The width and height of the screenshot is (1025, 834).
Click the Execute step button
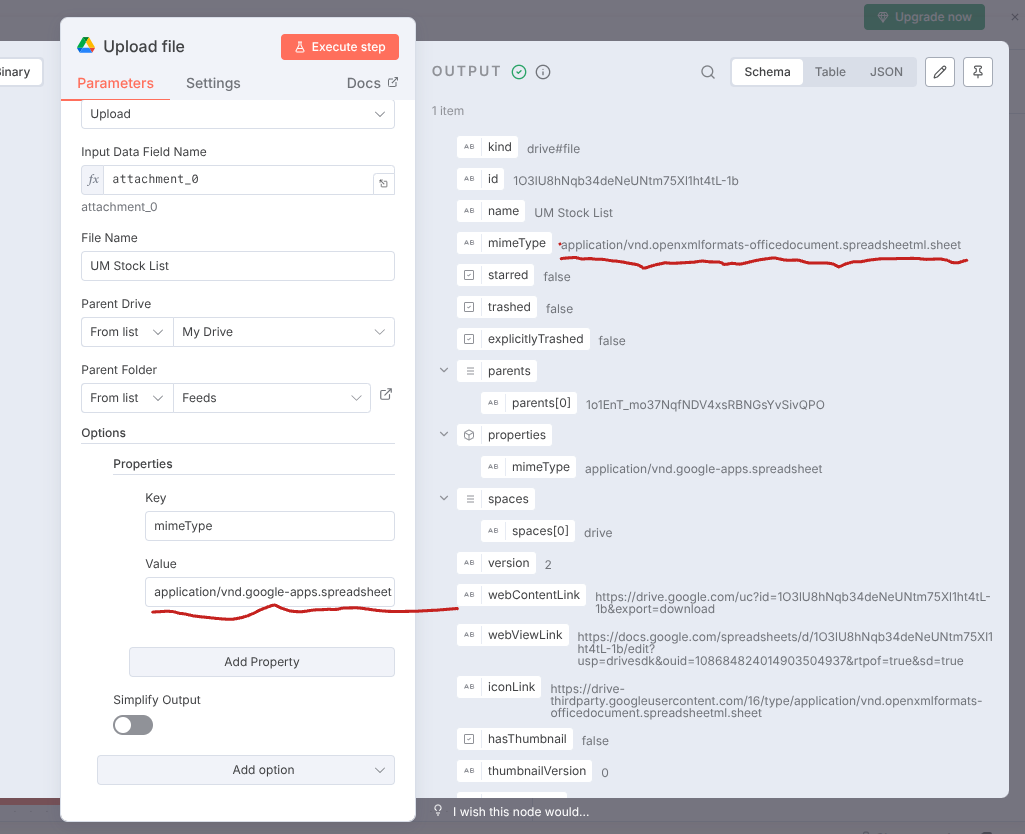(x=340, y=46)
